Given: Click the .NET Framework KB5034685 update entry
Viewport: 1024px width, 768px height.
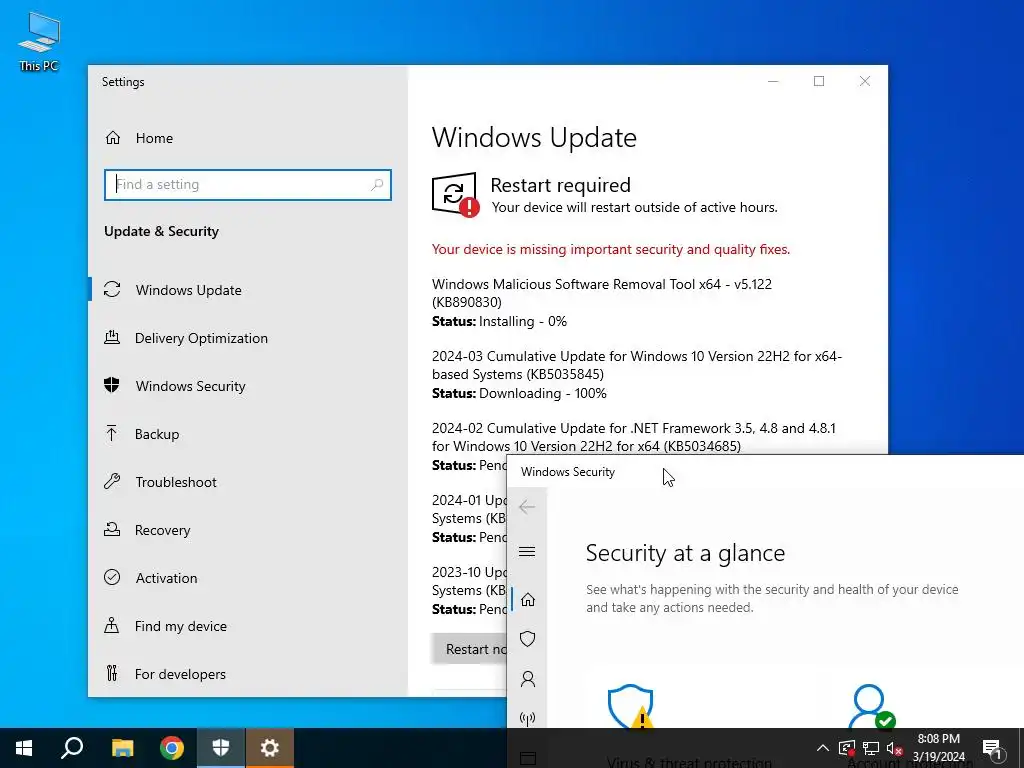Looking at the screenshot, I should coord(633,438).
